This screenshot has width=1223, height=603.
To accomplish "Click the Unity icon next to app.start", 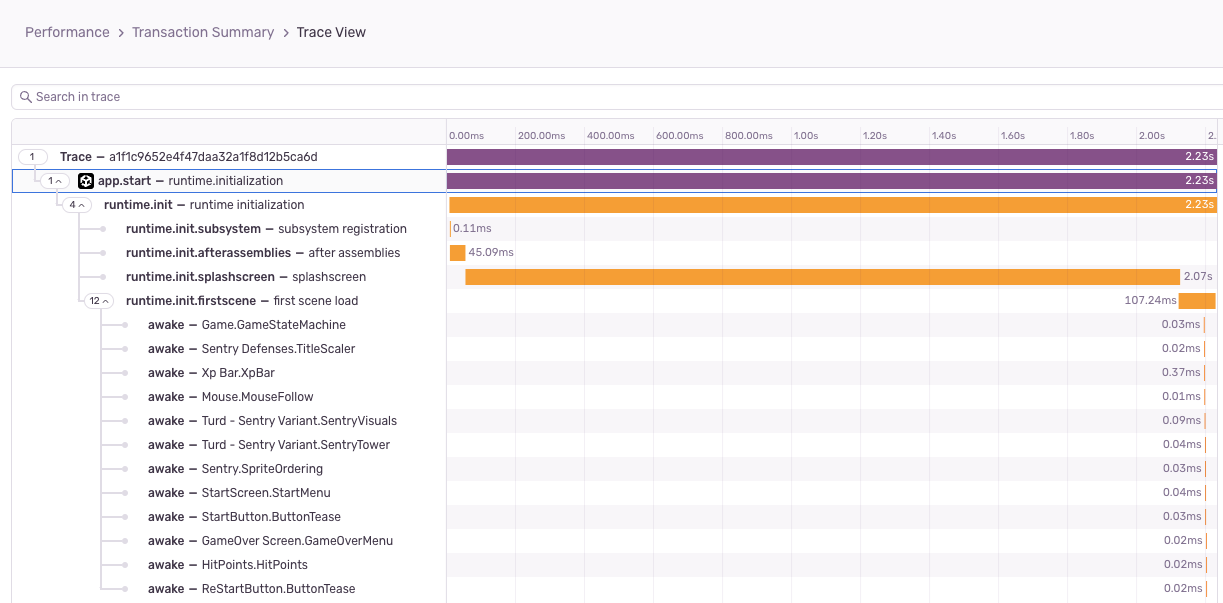I will click(86, 180).
